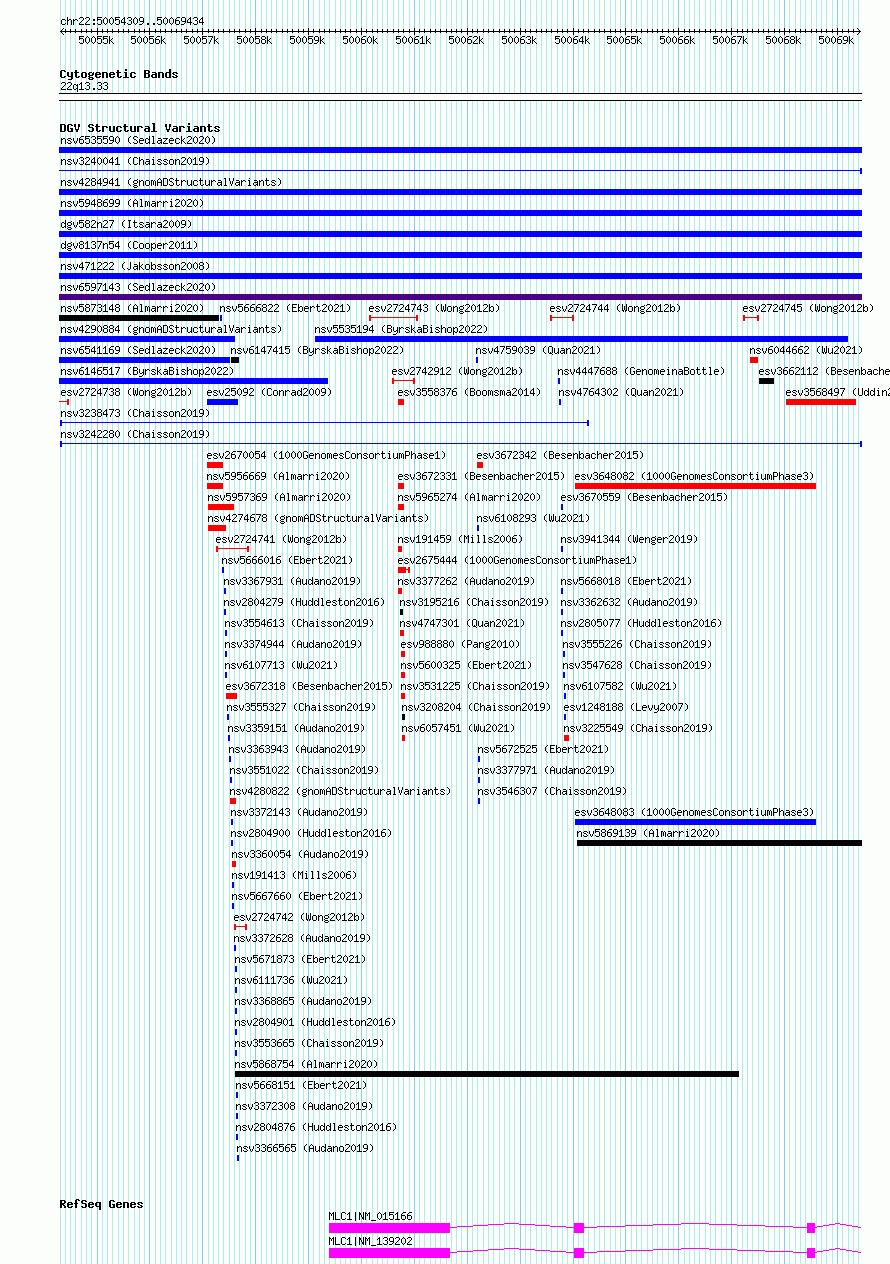The height and width of the screenshot is (1264, 890).
Task: Click the 50065k ruler position
Action: [x=624, y=41]
